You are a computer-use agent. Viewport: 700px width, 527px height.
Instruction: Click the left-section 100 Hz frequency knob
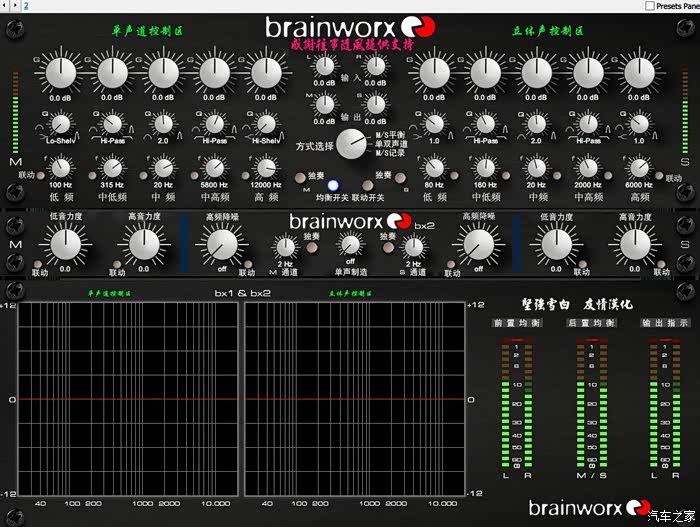(x=60, y=168)
